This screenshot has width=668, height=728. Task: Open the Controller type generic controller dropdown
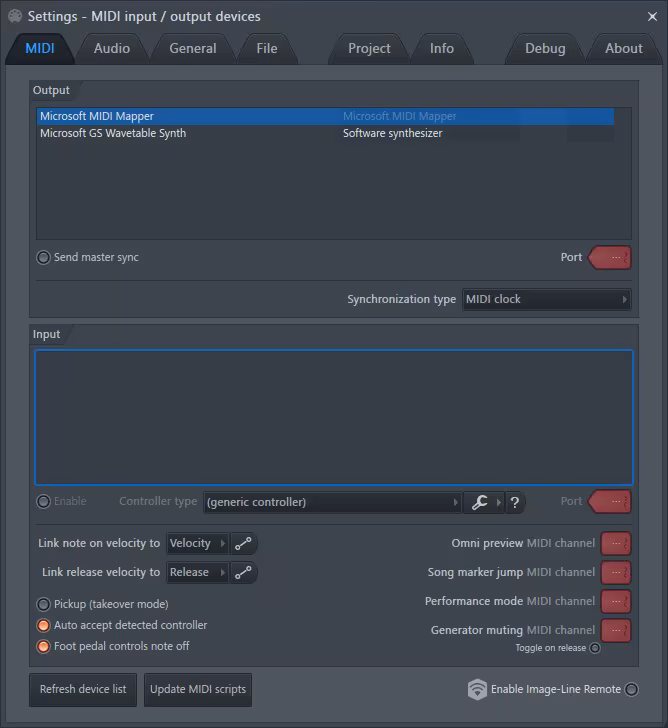(x=332, y=502)
